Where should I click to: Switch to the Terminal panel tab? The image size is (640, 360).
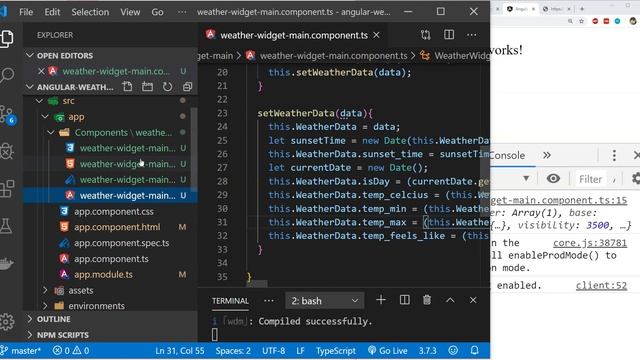230,301
